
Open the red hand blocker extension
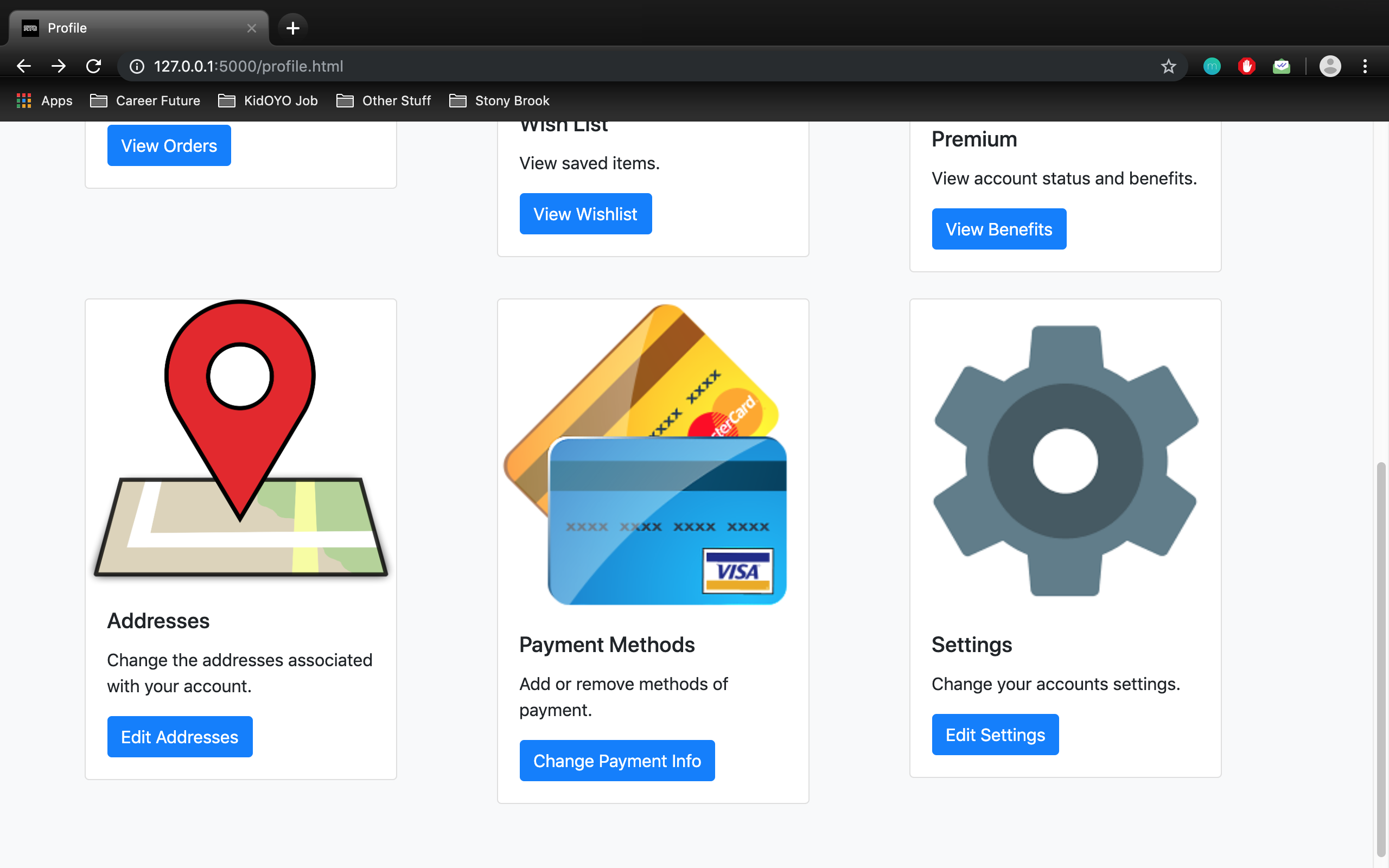(1246, 67)
